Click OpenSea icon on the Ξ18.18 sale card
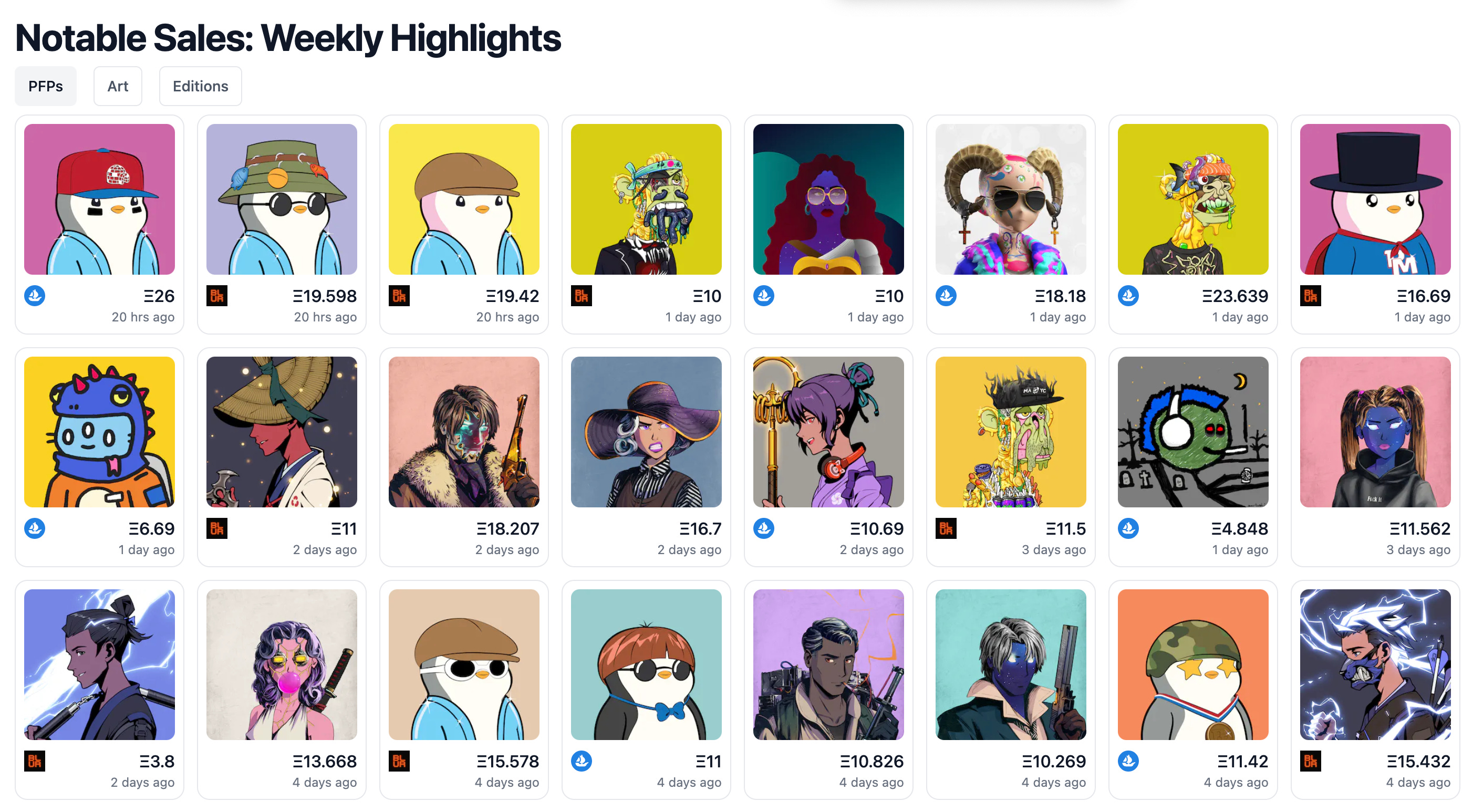1473x812 pixels. 946,296
